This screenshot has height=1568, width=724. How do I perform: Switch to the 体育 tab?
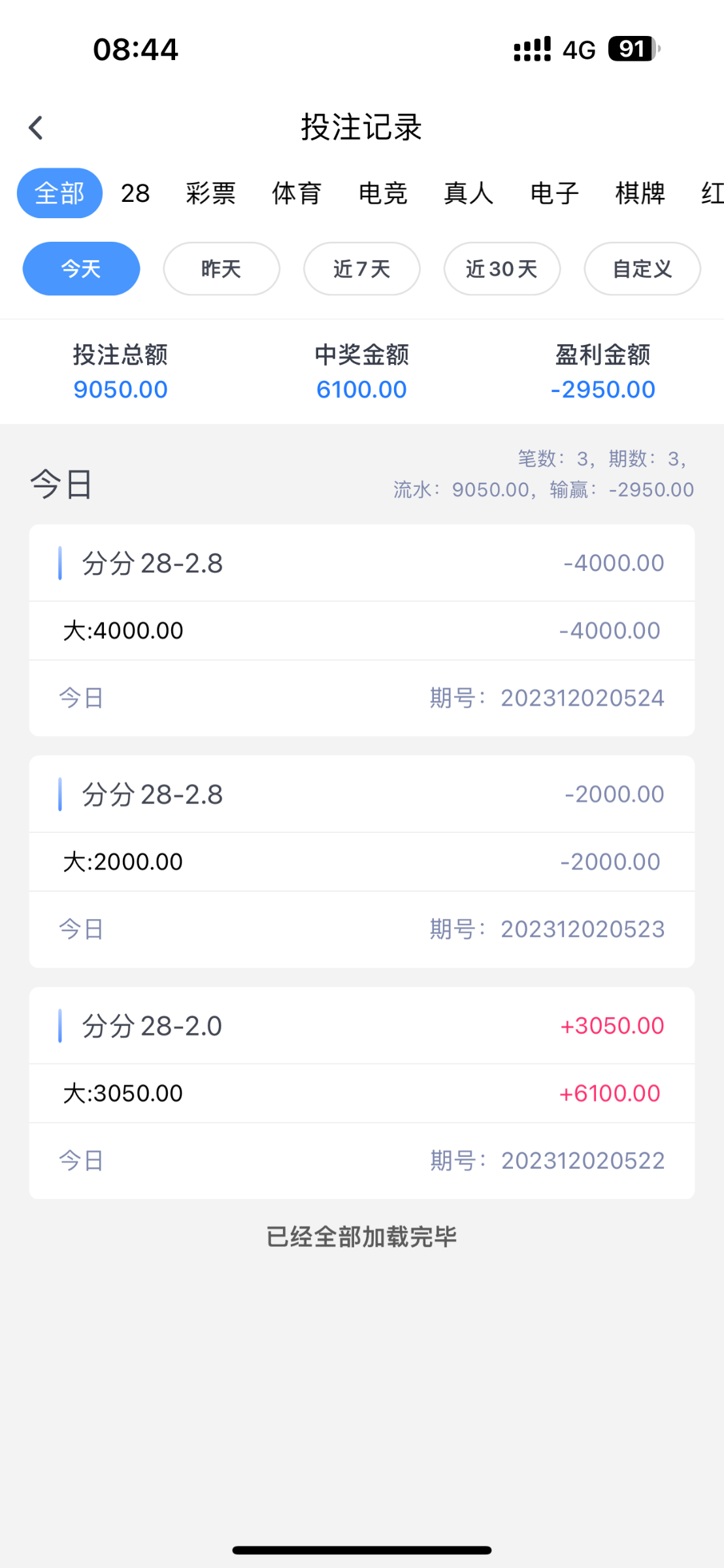coord(297,193)
